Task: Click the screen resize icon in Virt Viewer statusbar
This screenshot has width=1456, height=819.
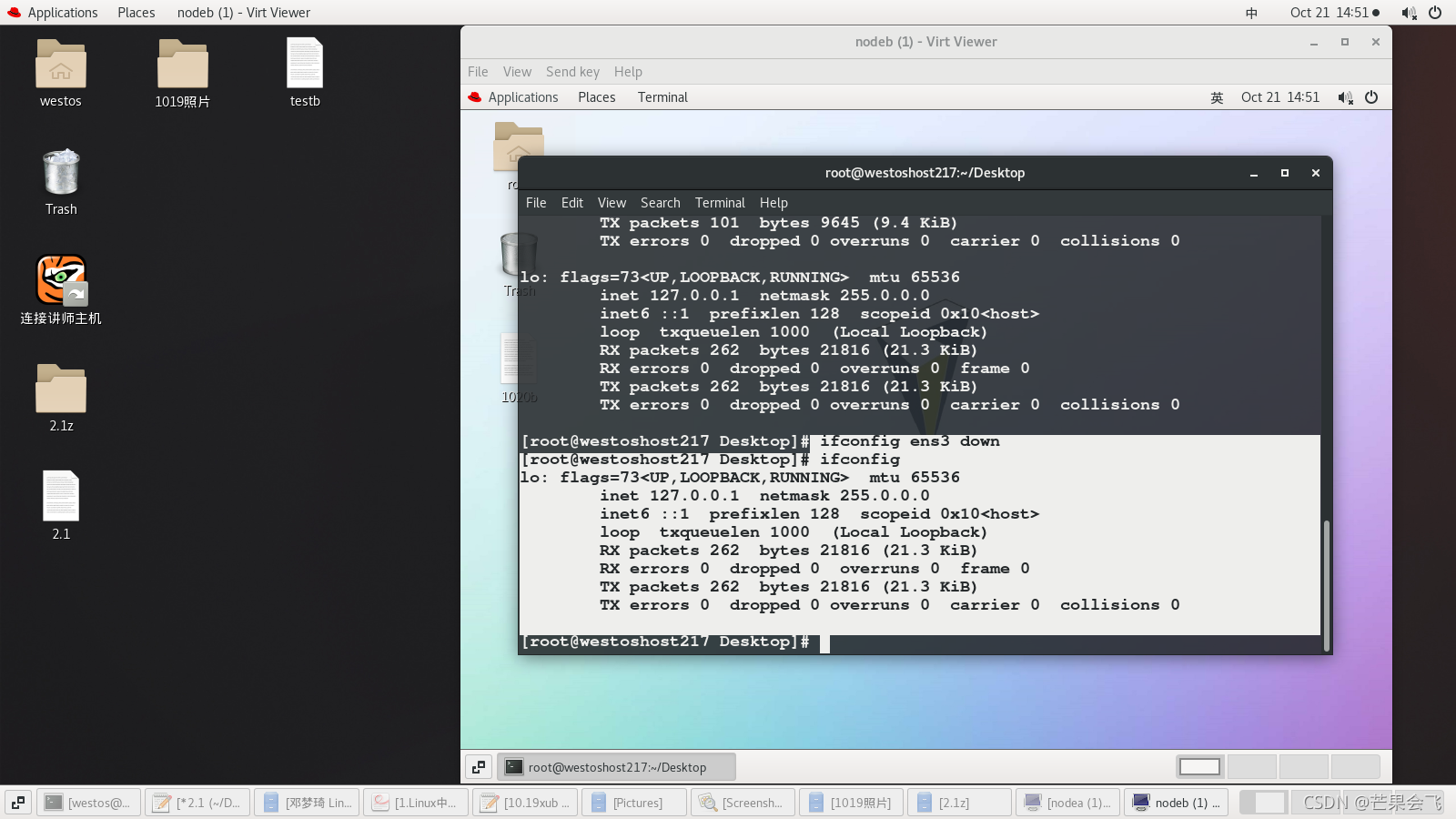Action: [x=479, y=766]
